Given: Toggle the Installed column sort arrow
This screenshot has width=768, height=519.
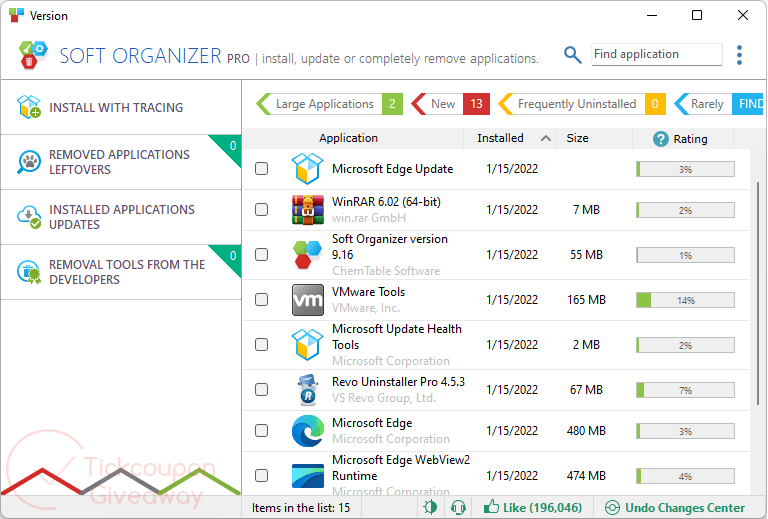Looking at the screenshot, I should tap(546, 139).
